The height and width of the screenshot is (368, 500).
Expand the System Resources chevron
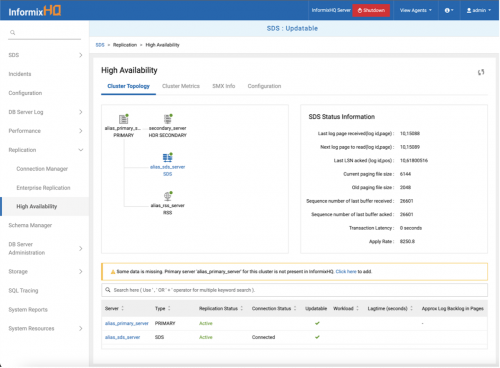(x=81, y=329)
